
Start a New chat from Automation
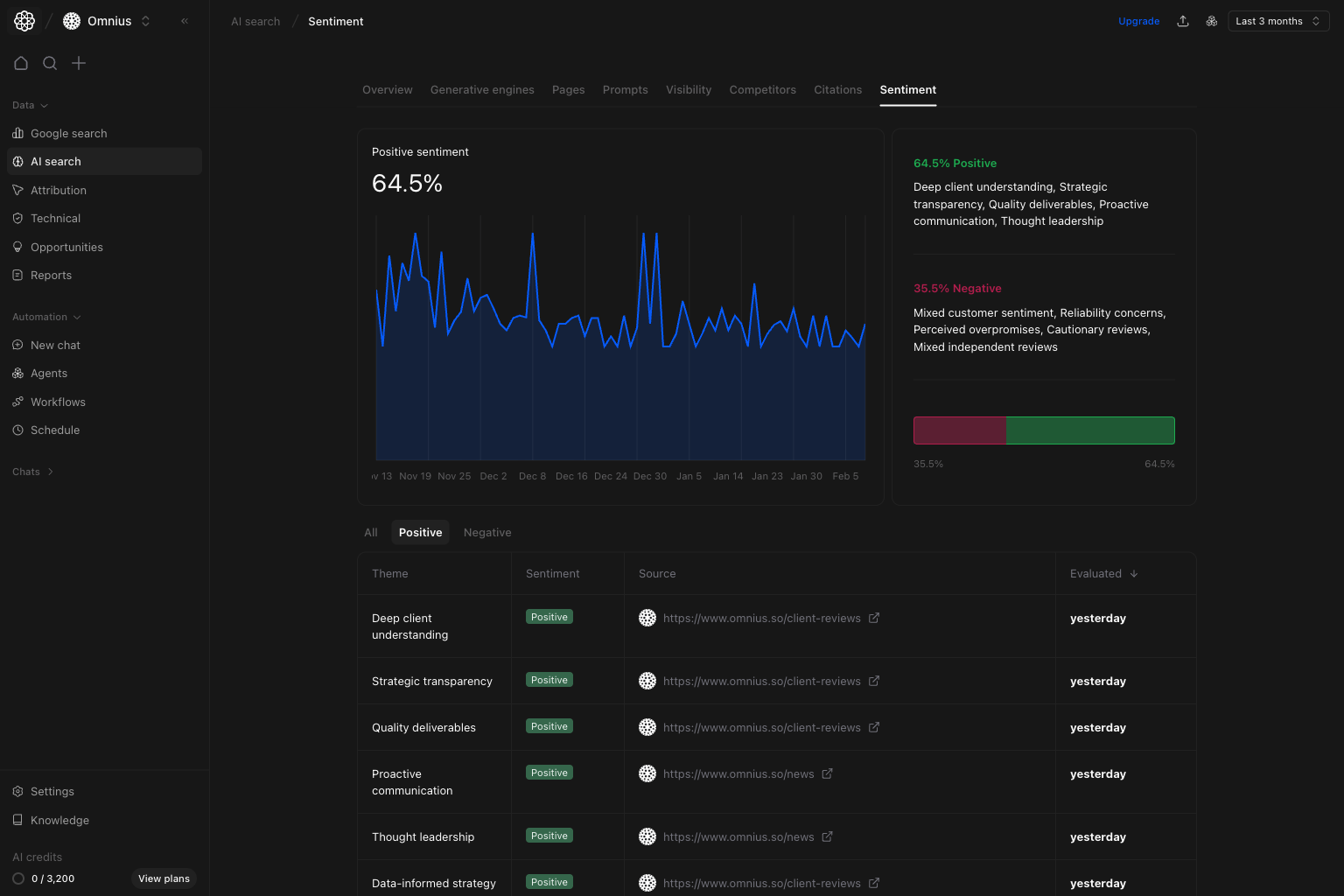click(55, 345)
